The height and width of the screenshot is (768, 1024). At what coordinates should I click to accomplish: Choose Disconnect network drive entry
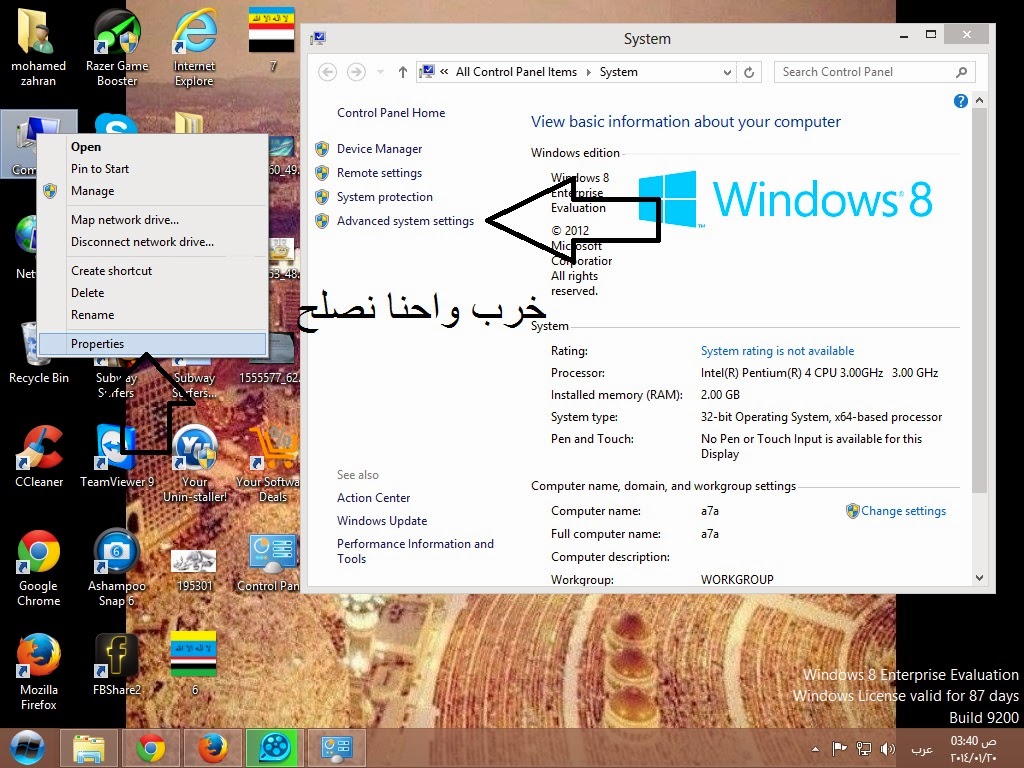(x=152, y=242)
